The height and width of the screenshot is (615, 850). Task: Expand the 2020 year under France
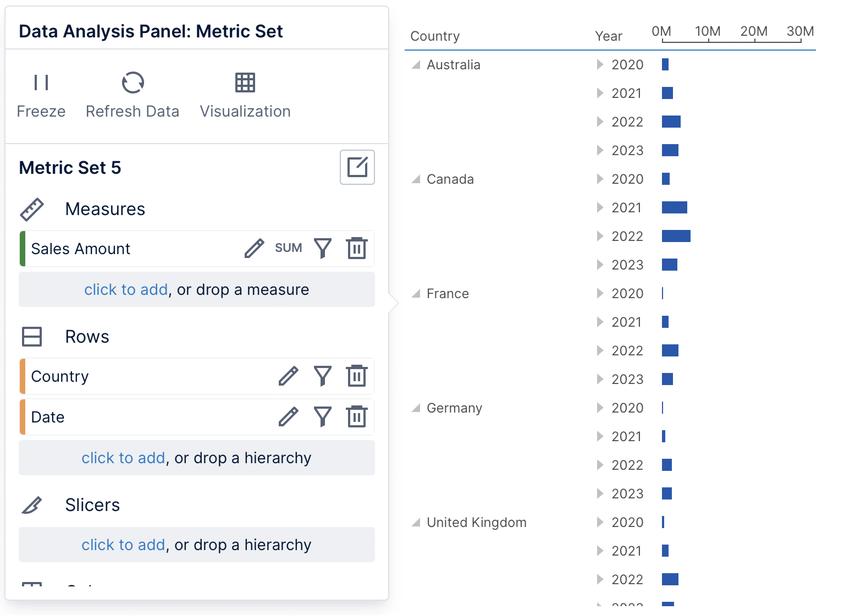(601, 293)
